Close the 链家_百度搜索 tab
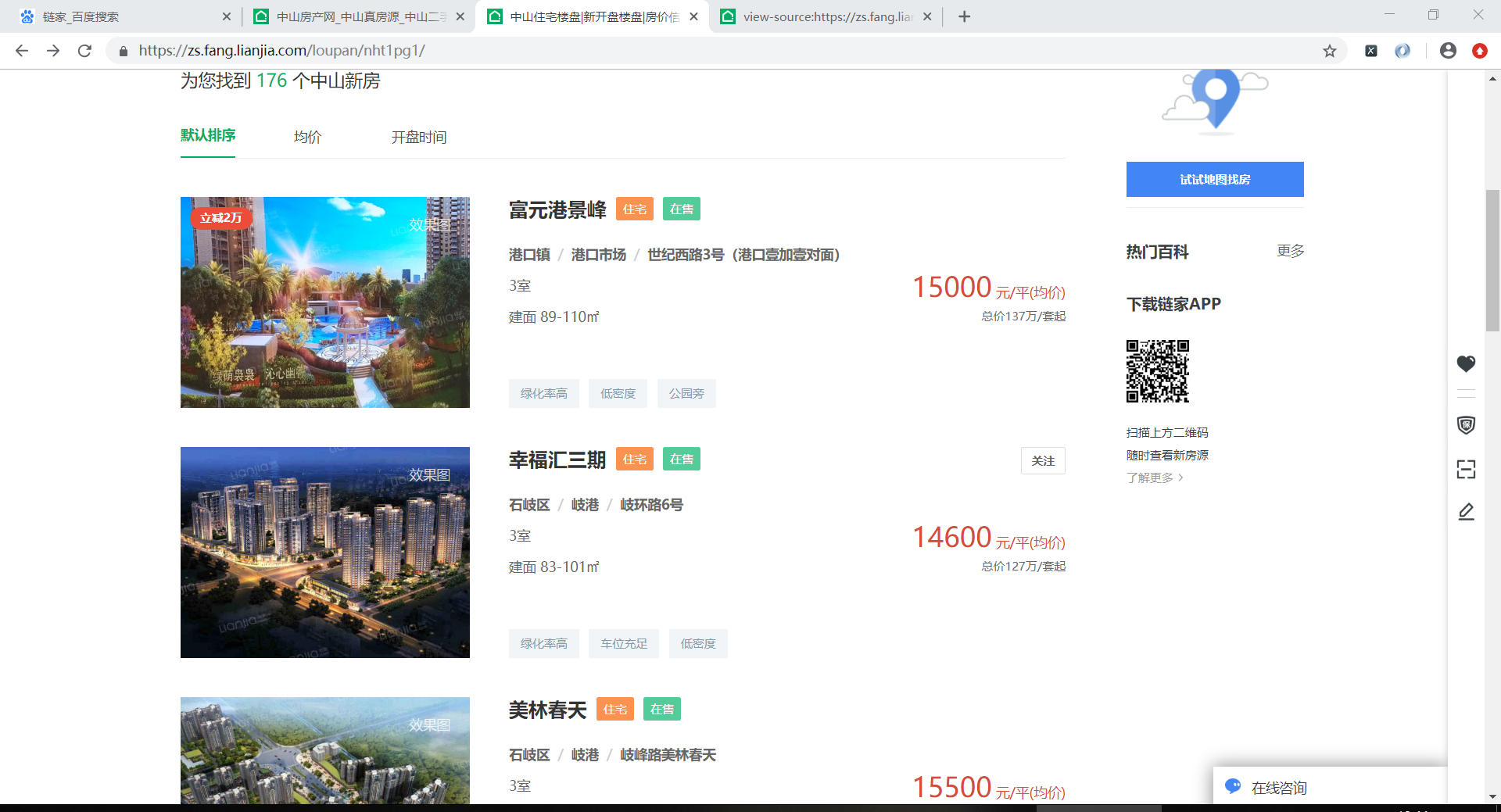This screenshot has height=812, width=1501. coord(227,16)
